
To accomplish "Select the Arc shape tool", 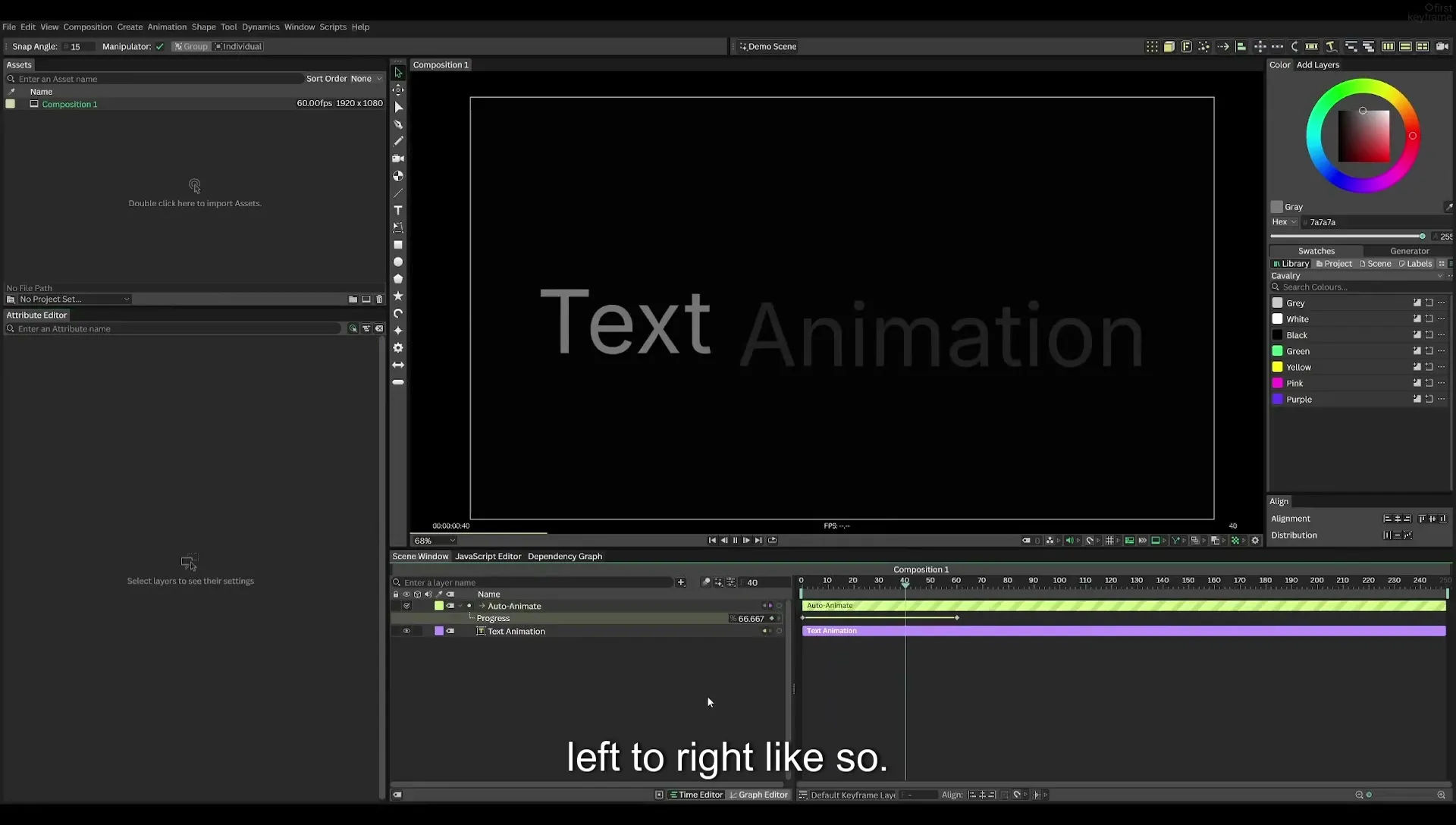I will [x=398, y=313].
